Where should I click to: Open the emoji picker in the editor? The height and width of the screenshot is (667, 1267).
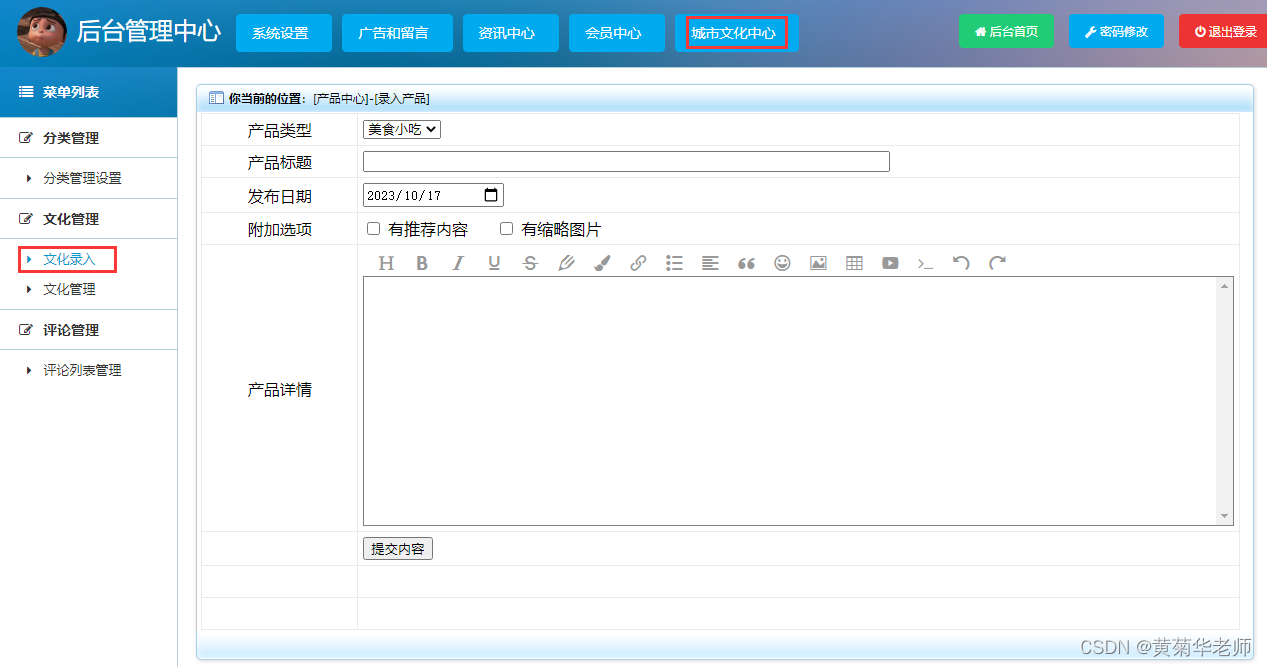[782, 263]
